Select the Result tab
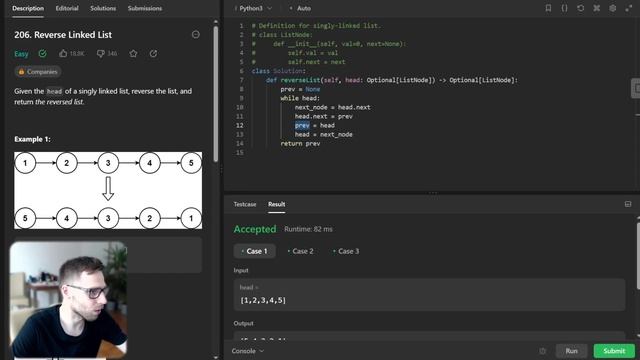 (276, 204)
